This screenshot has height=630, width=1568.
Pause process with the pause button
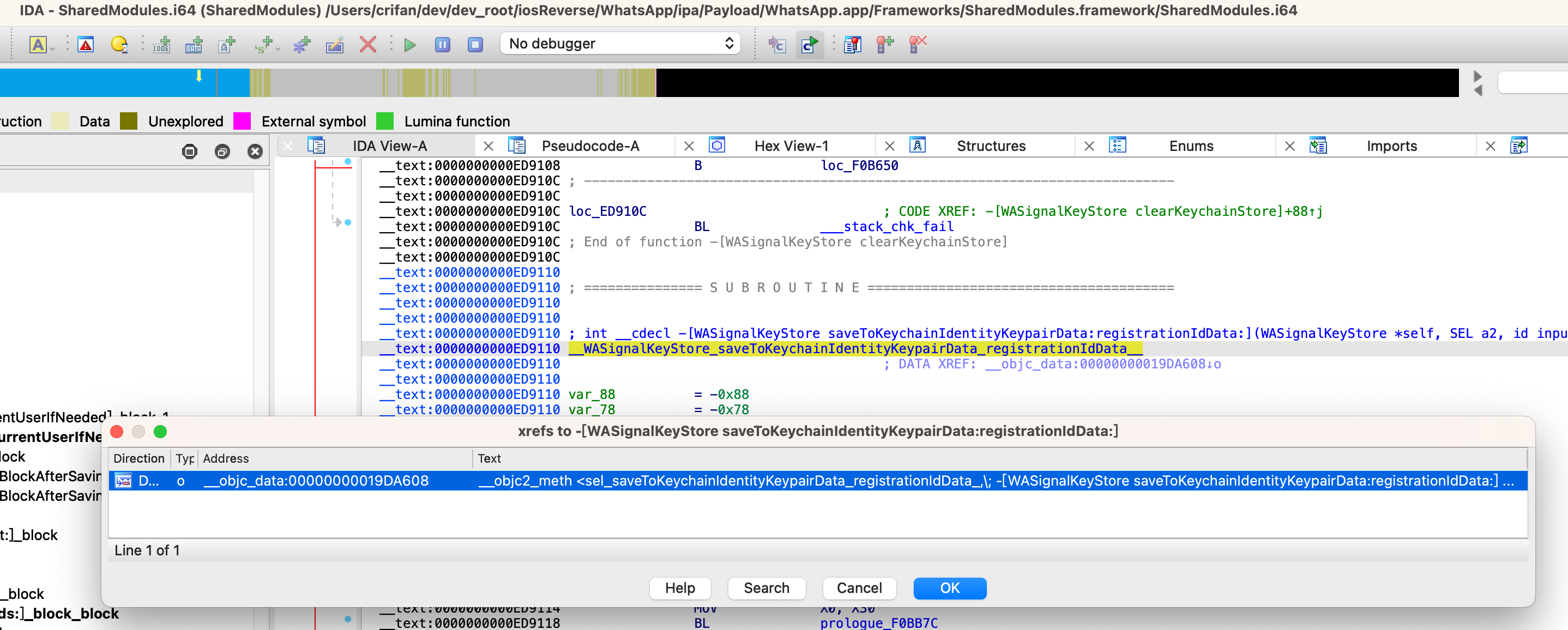443,45
